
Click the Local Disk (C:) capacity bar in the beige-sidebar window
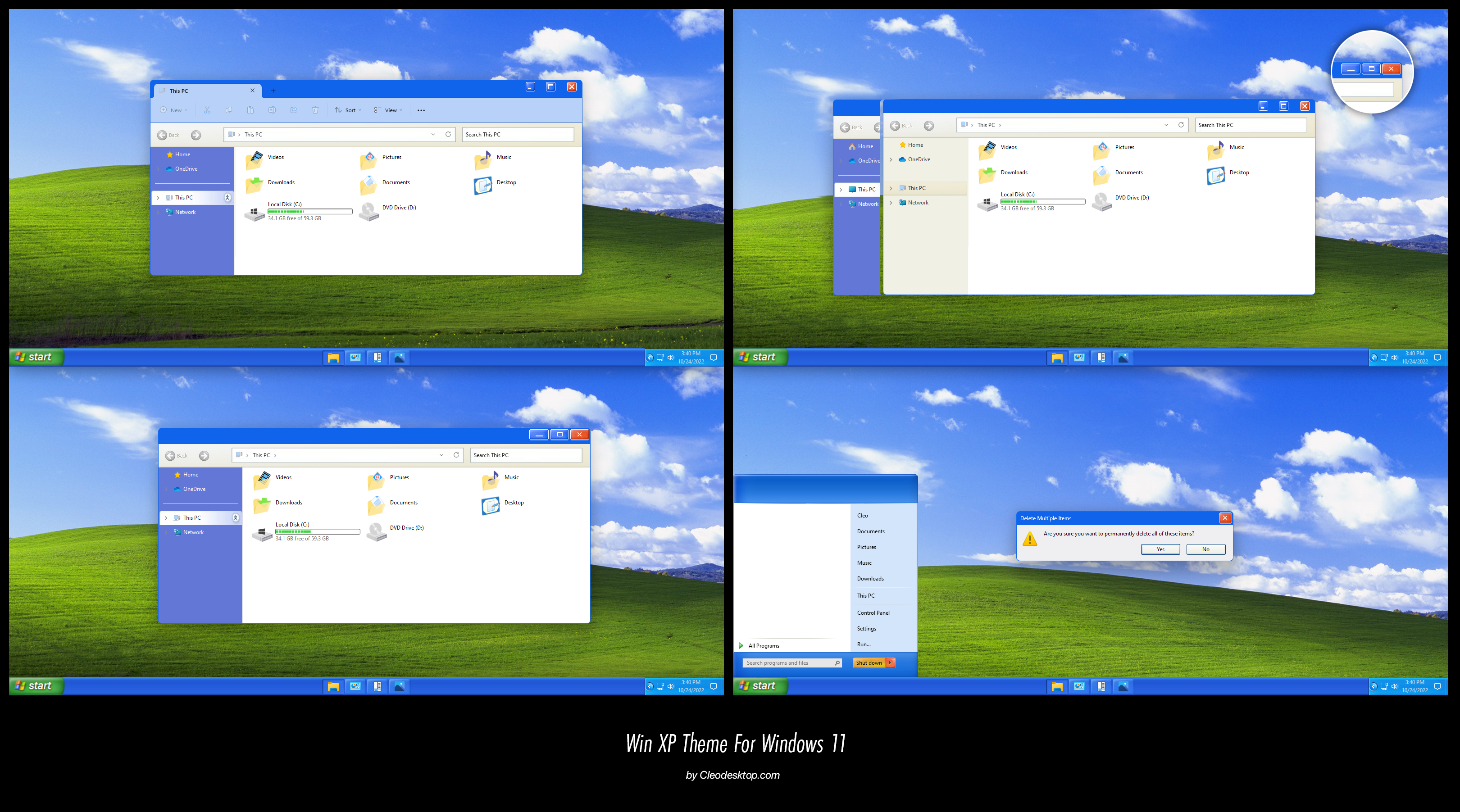(x=1043, y=202)
